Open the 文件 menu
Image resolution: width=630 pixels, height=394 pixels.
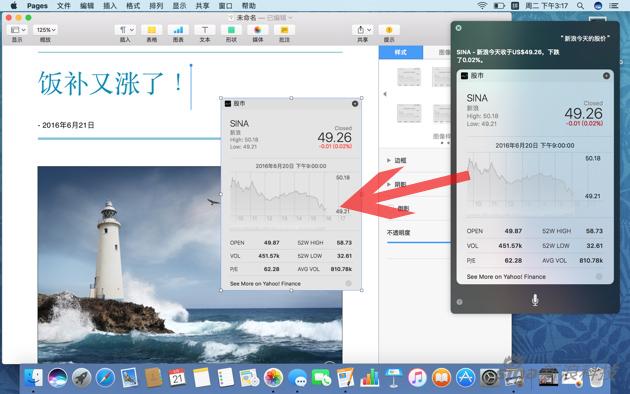point(64,6)
